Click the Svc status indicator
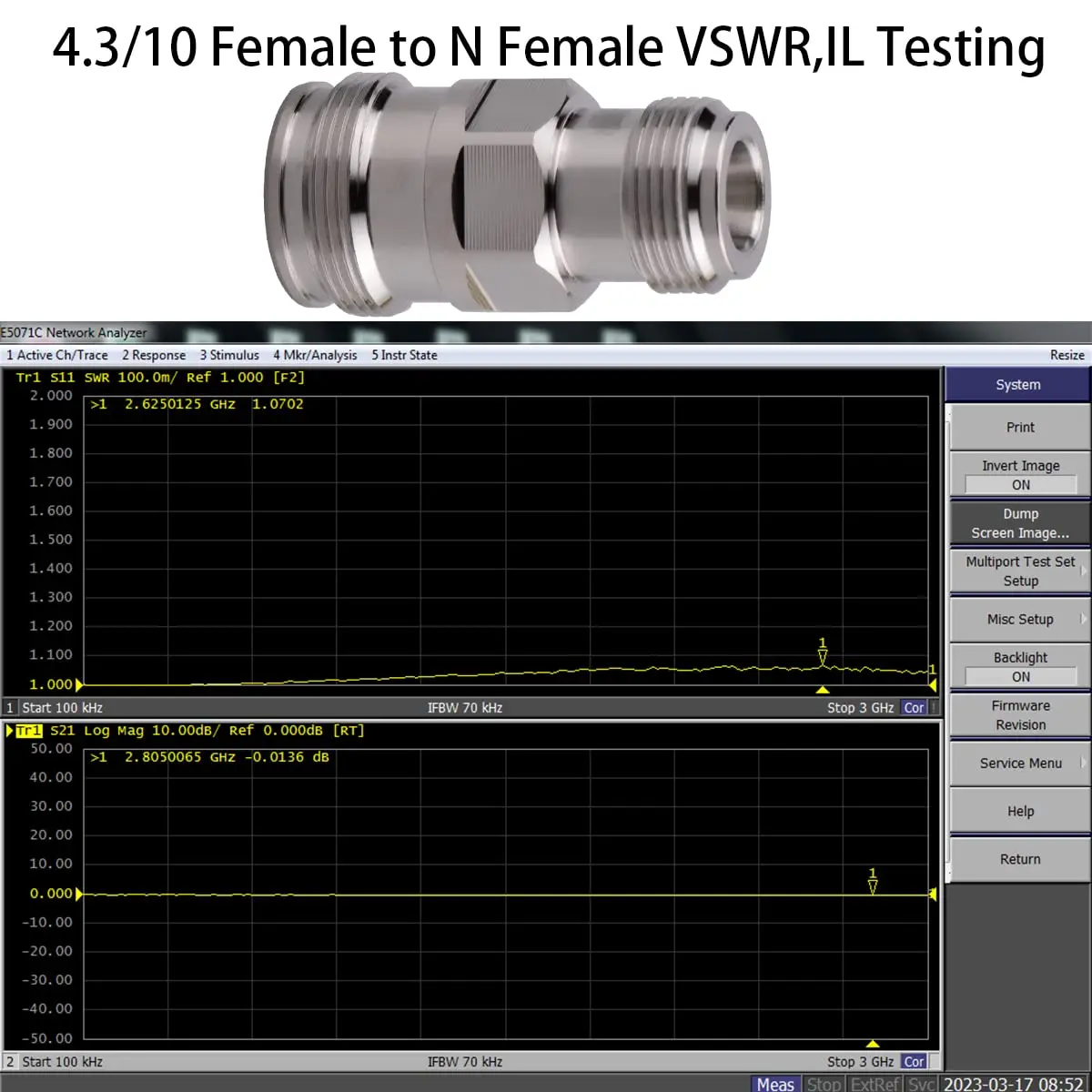The image size is (1092, 1092). pos(921,1084)
